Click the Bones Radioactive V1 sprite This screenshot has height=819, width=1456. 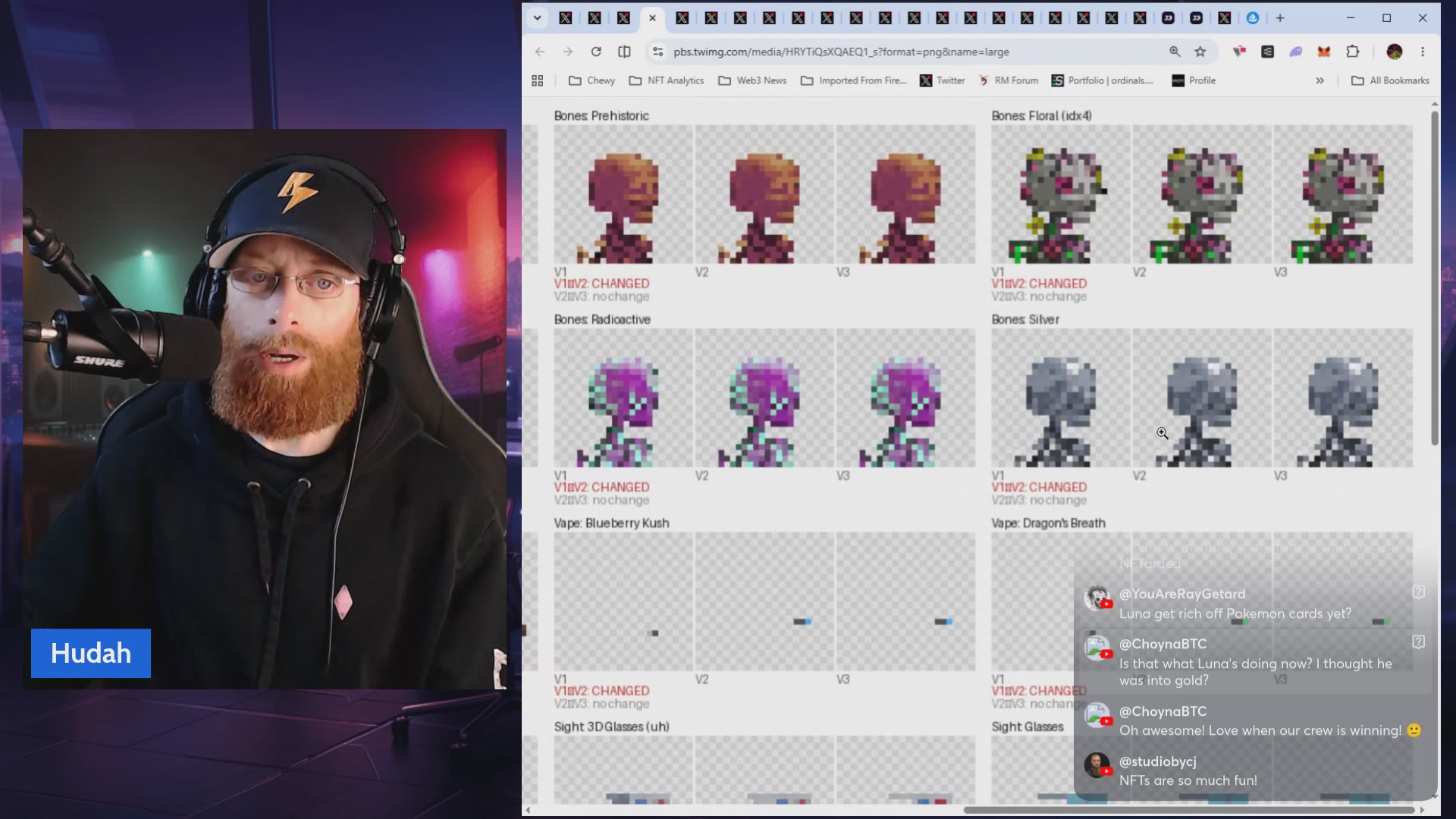coord(623,398)
